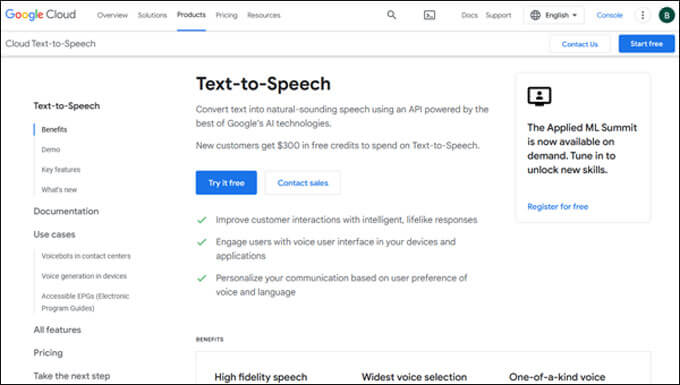The height and width of the screenshot is (385, 680).
Task: Jump to What's new in sidebar
Action: click(x=59, y=189)
